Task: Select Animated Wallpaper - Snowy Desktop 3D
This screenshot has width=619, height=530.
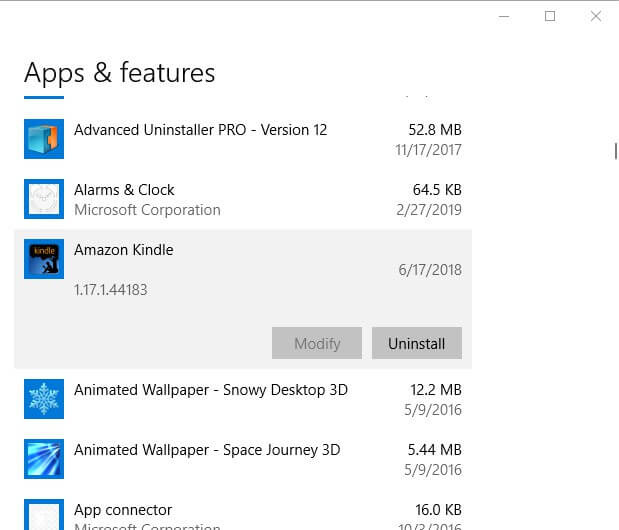Action: [211, 390]
